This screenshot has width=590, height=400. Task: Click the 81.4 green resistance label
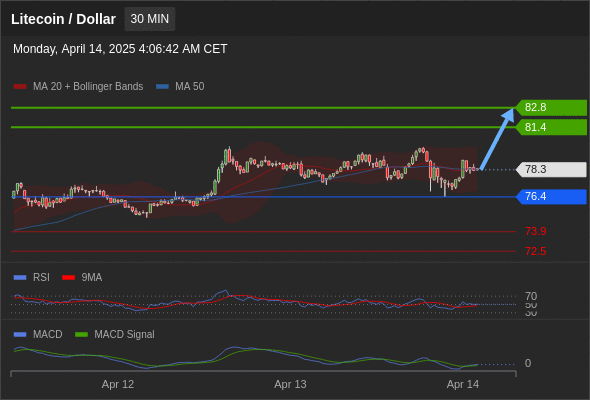pos(551,127)
